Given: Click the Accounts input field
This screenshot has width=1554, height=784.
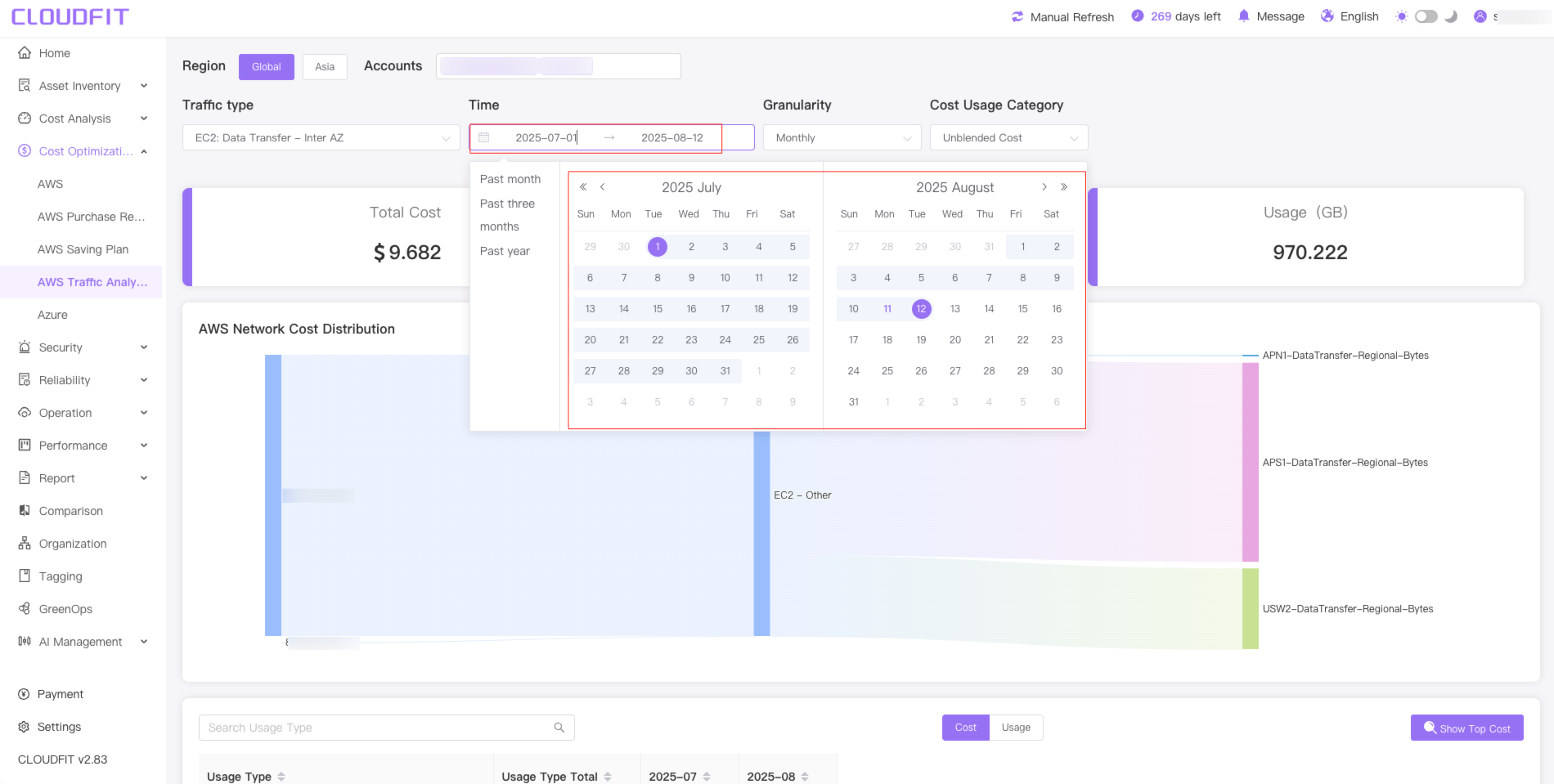Looking at the screenshot, I should coord(559,66).
